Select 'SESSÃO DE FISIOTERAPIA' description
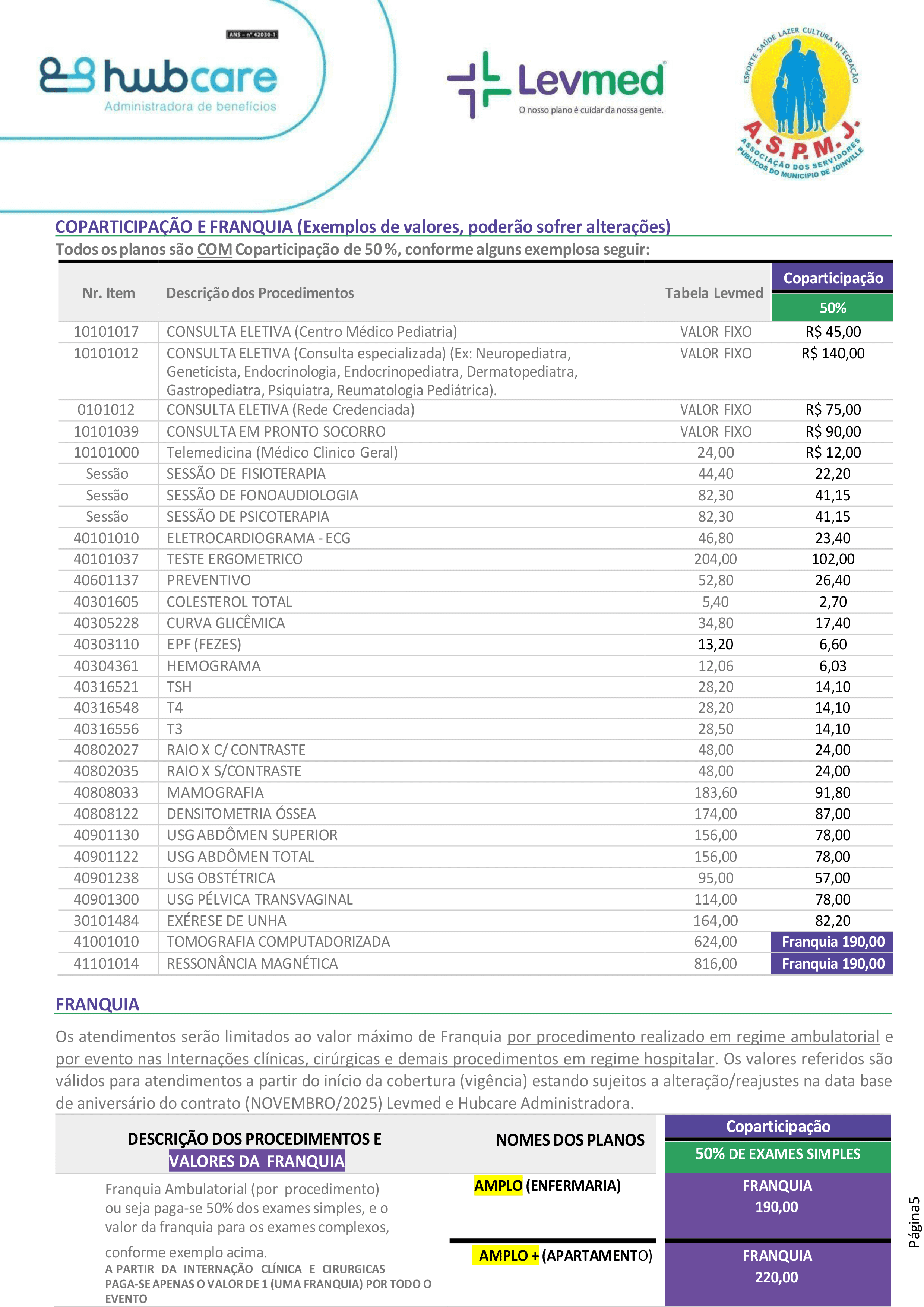Viewport: 924px width, 1307px height. 246,474
